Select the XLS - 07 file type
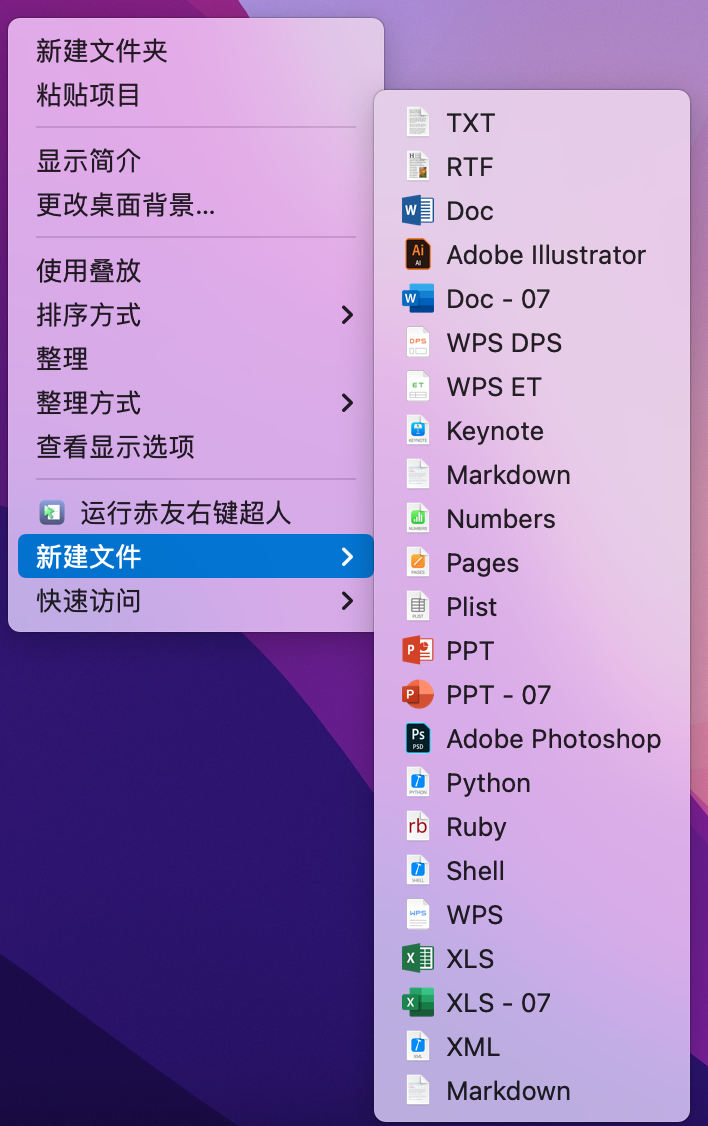 pyautogui.click(x=498, y=1003)
